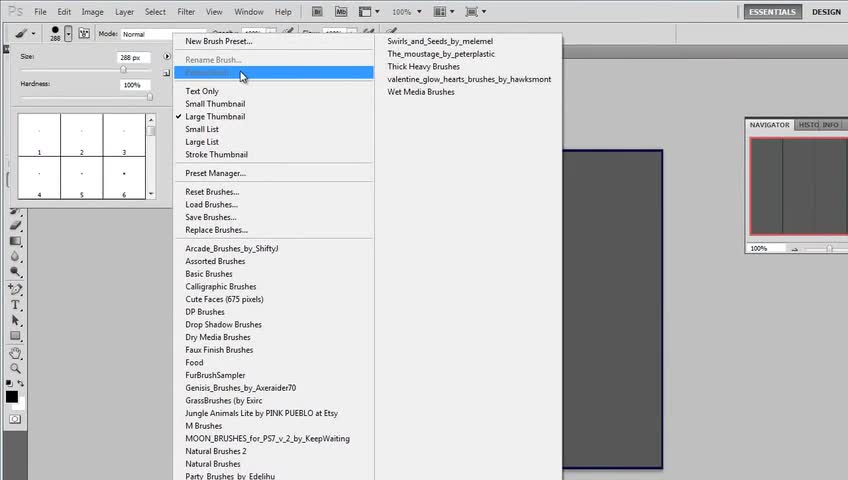
Task: Launch Bridge with the Br icon
Action: [x=317, y=11]
